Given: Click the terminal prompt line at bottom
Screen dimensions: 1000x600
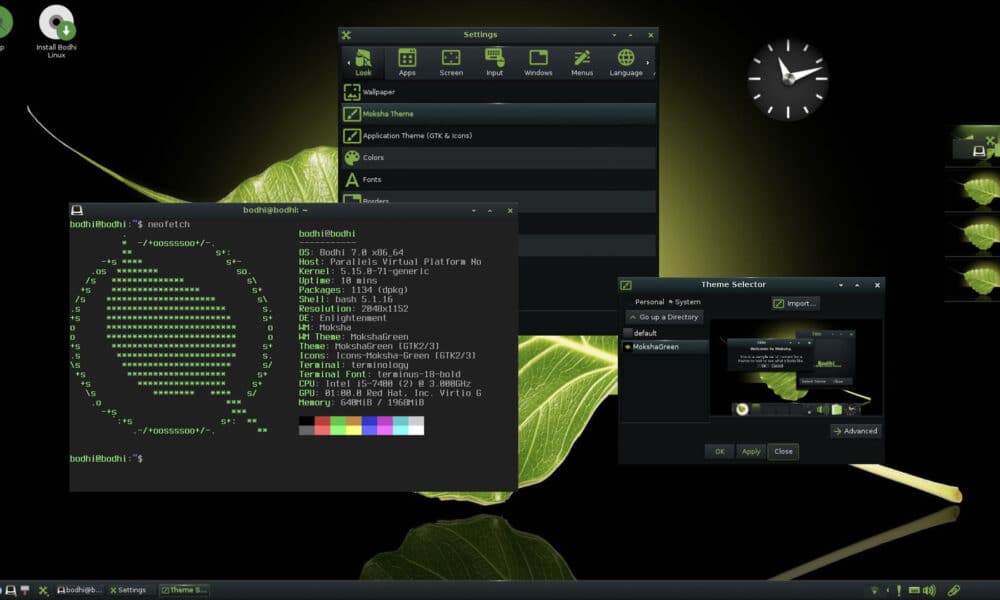Looking at the screenshot, I should point(107,458).
